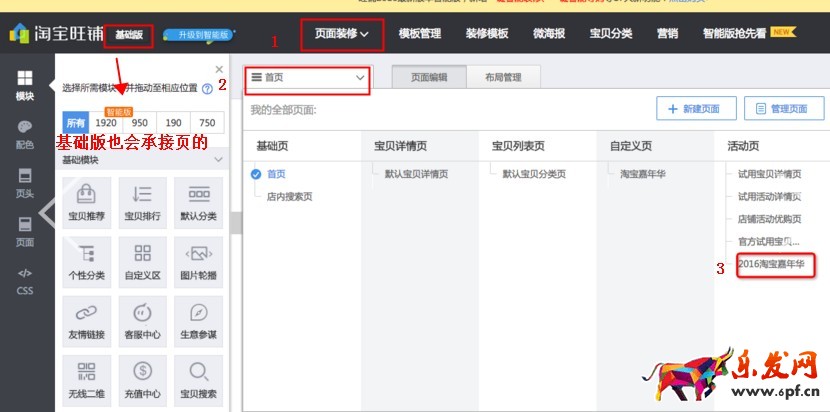This screenshot has width=830, height=412.
Task: Select 2016淘宝嘉年华 activity page
Action: pyautogui.click(x=771, y=264)
